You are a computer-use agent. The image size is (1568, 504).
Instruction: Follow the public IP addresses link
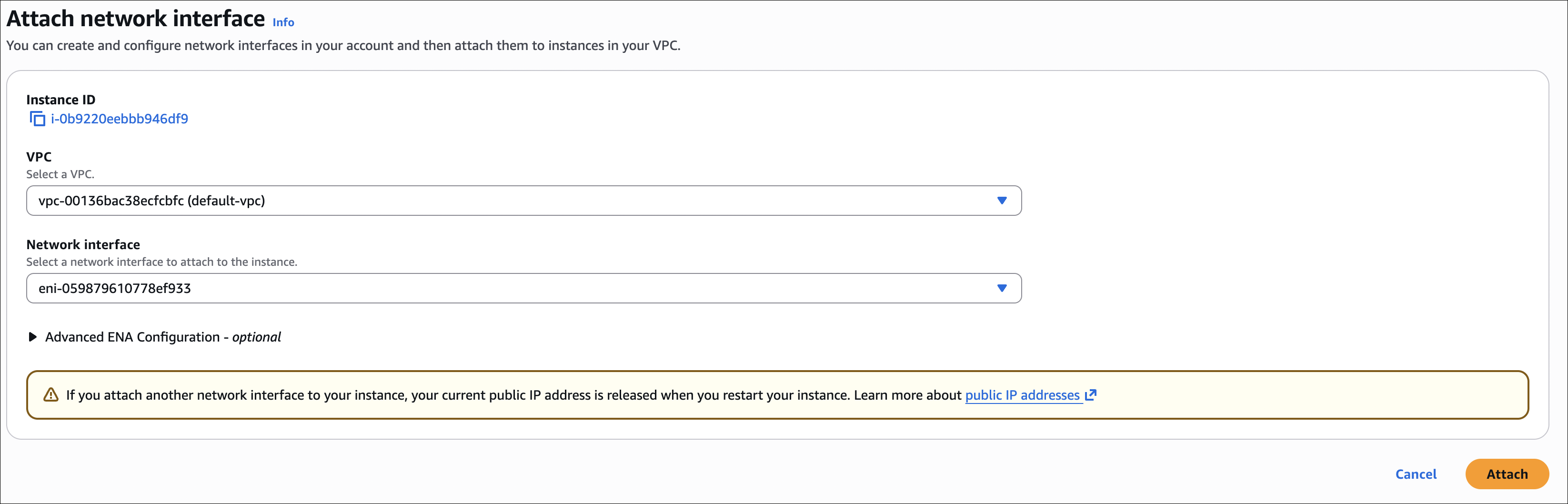click(x=1022, y=395)
